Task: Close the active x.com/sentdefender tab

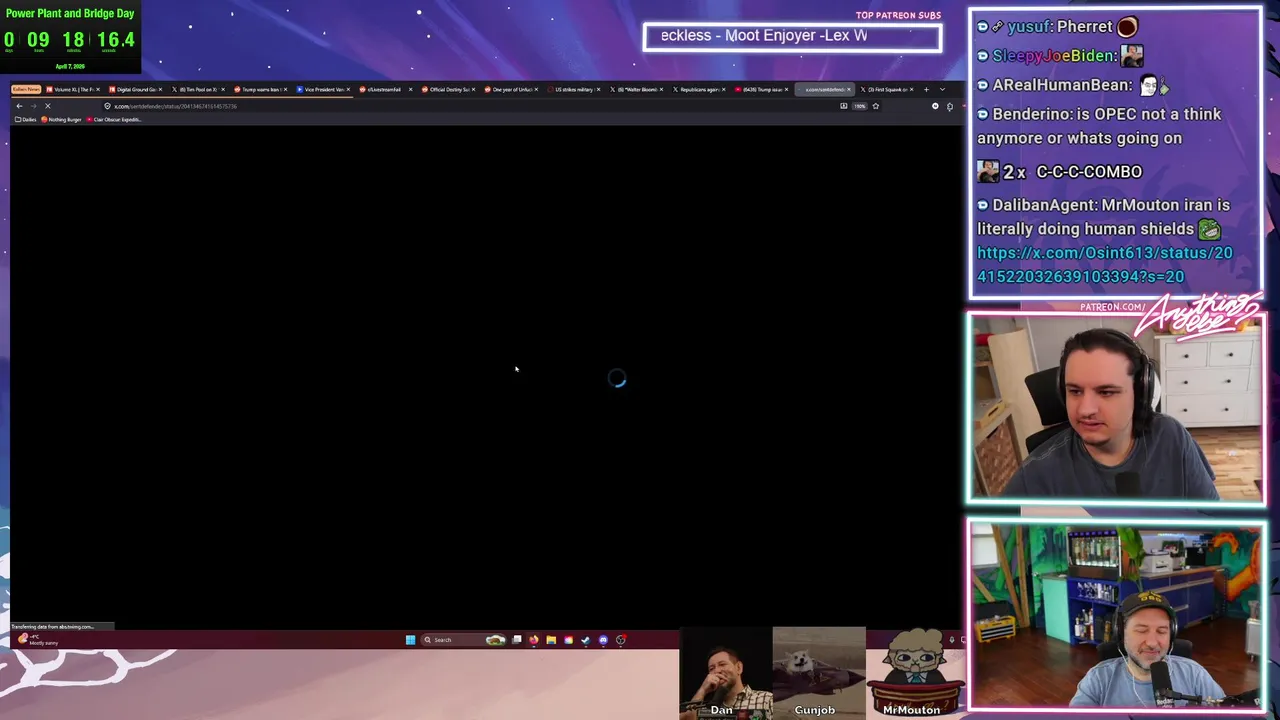Action: pos(849,89)
